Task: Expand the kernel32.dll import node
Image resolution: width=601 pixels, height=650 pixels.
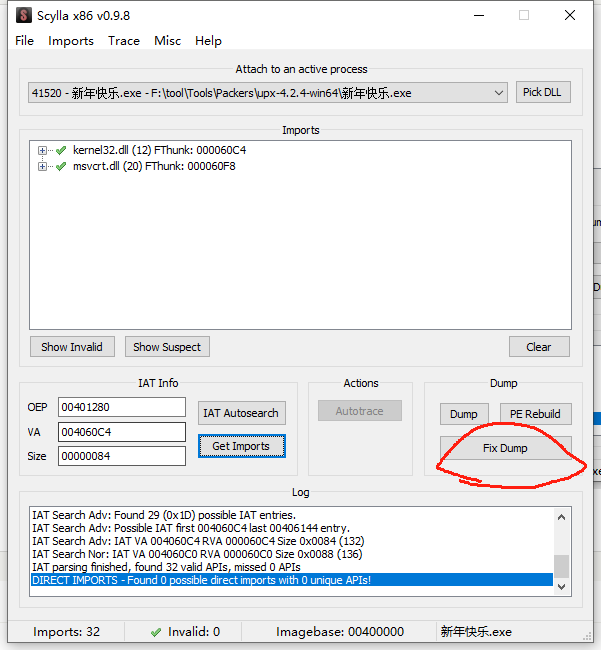Action: pos(42,150)
